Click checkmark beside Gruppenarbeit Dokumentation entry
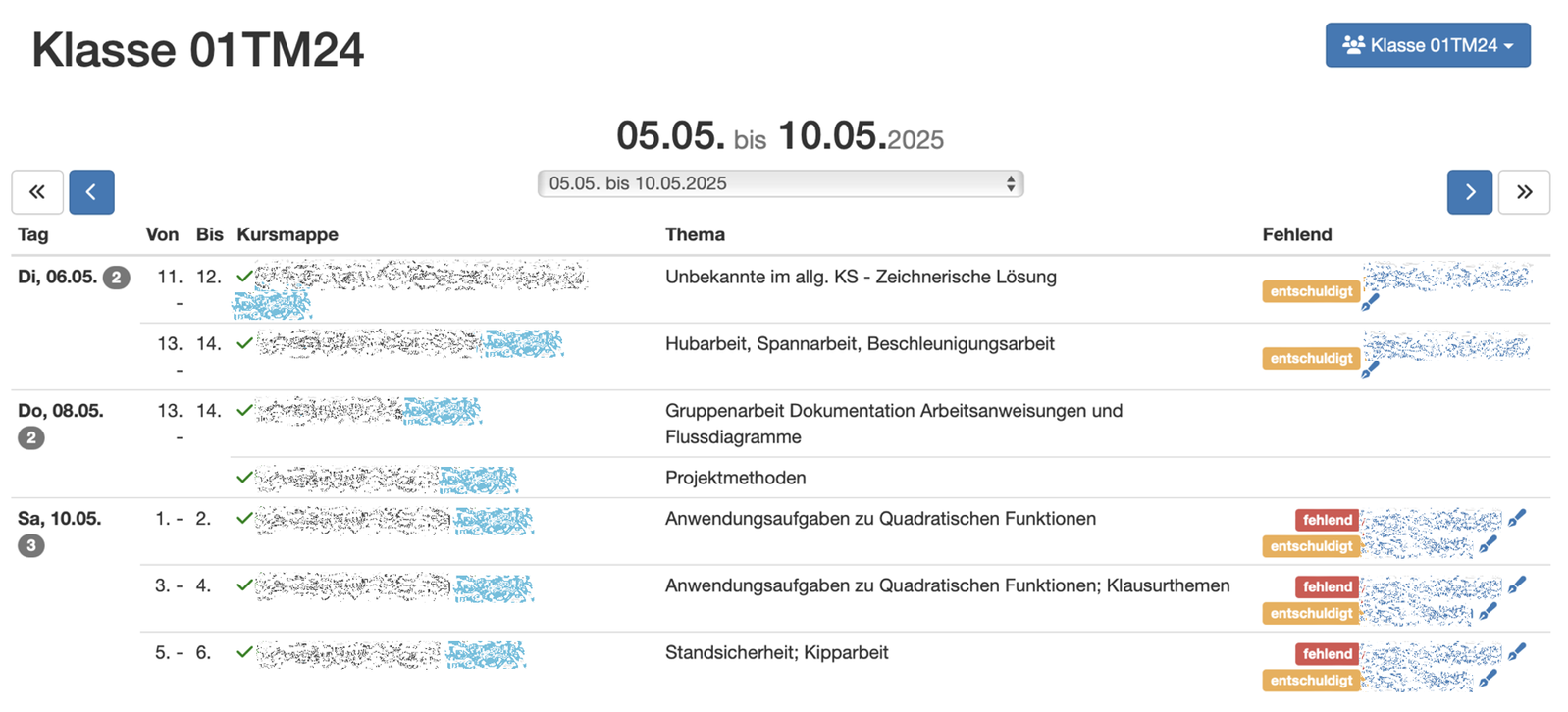 point(244,411)
